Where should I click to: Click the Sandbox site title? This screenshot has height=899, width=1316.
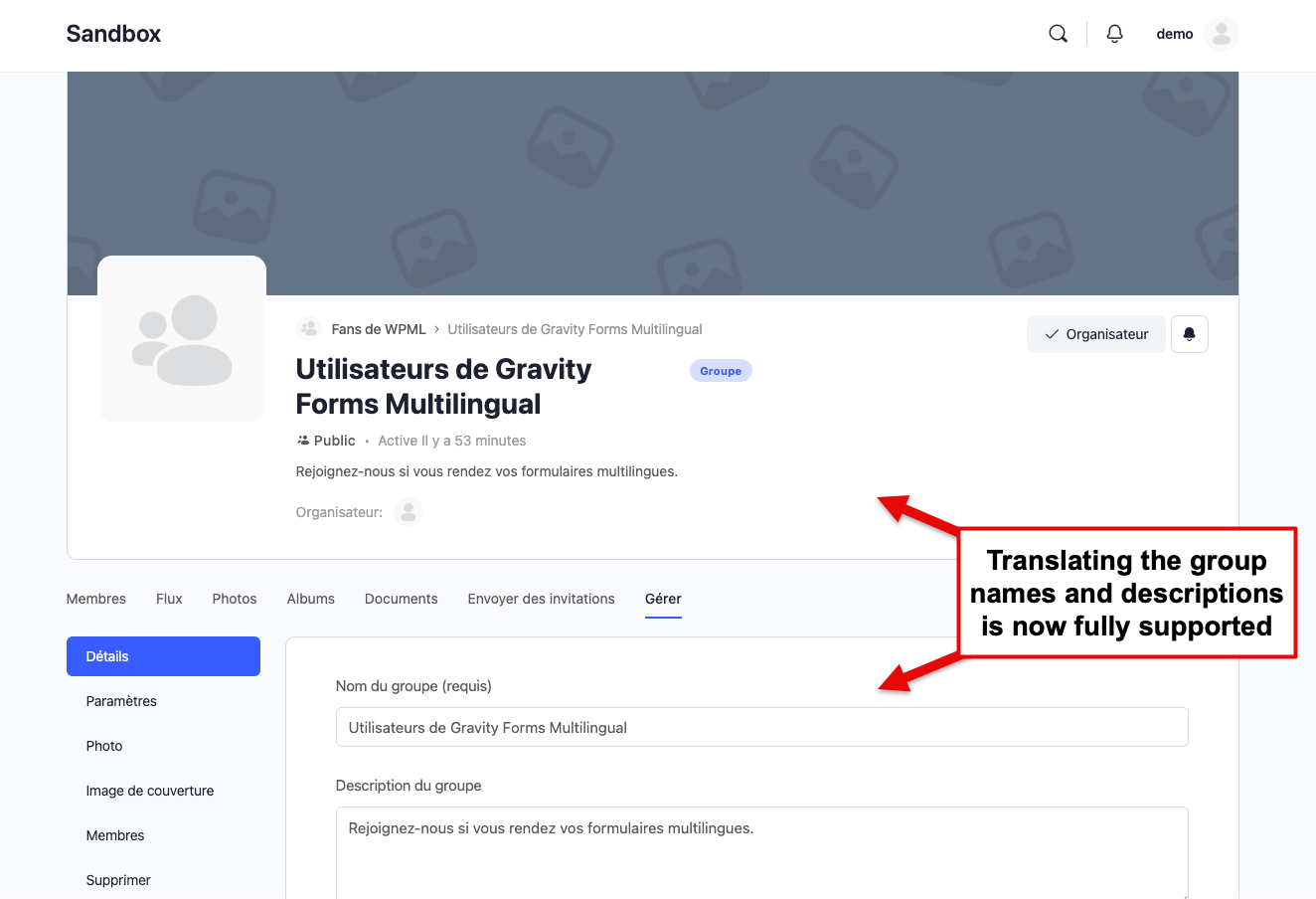(x=113, y=34)
